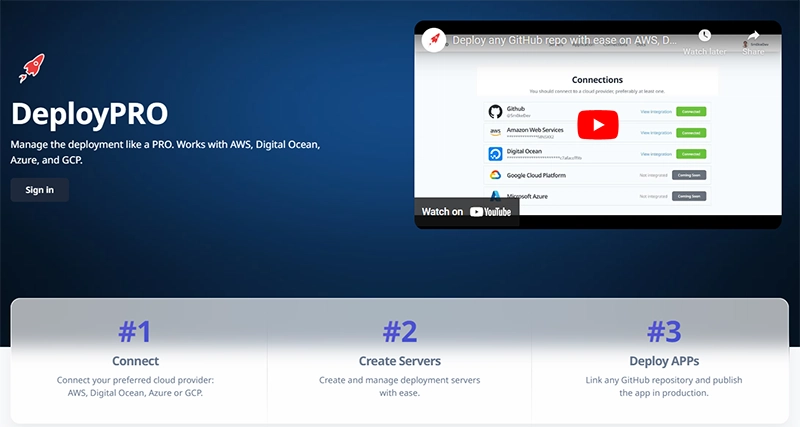Click the video channel rocket avatar

pos(434,40)
